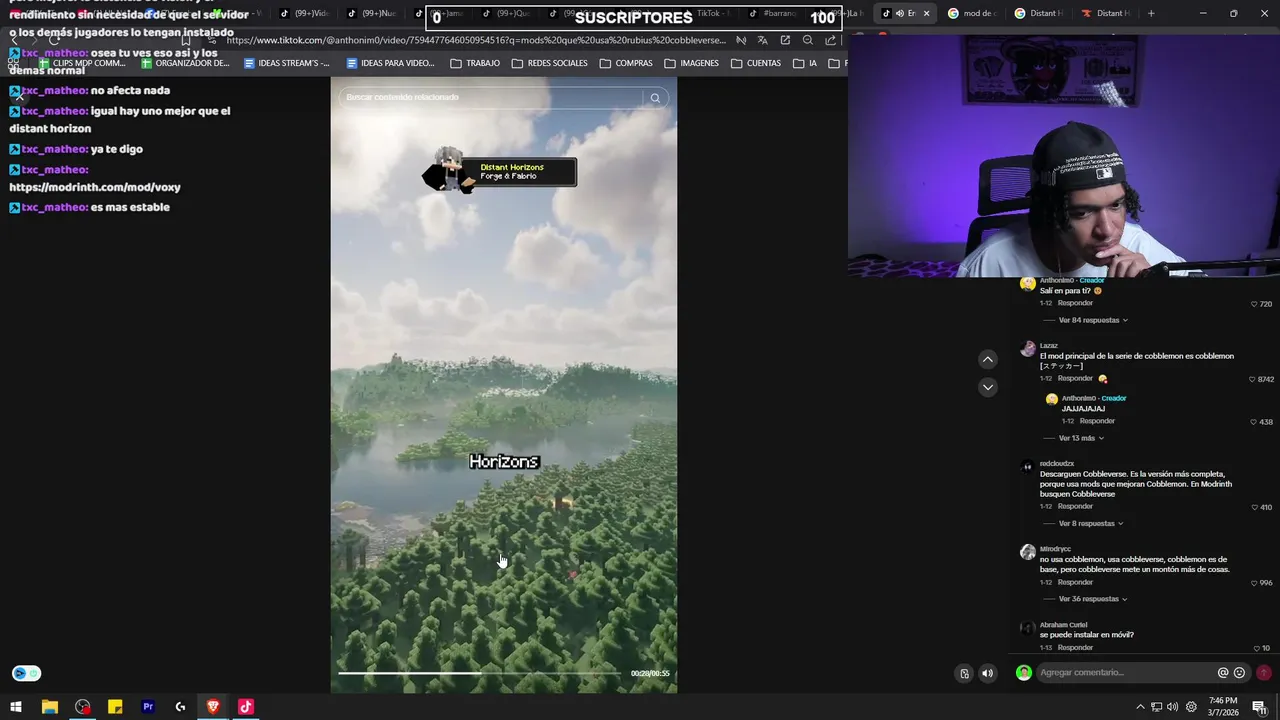The width and height of the screenshot is (1280, 720).
Task: Like the 'Salí en para ti?' comment
Action: [x=1254, y=304]
